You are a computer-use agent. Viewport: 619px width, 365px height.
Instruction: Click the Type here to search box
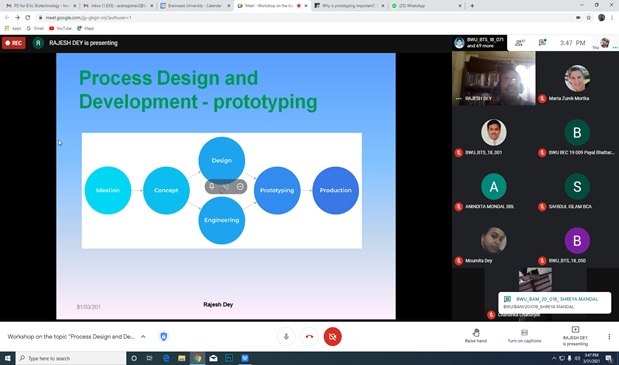(71, 358)
